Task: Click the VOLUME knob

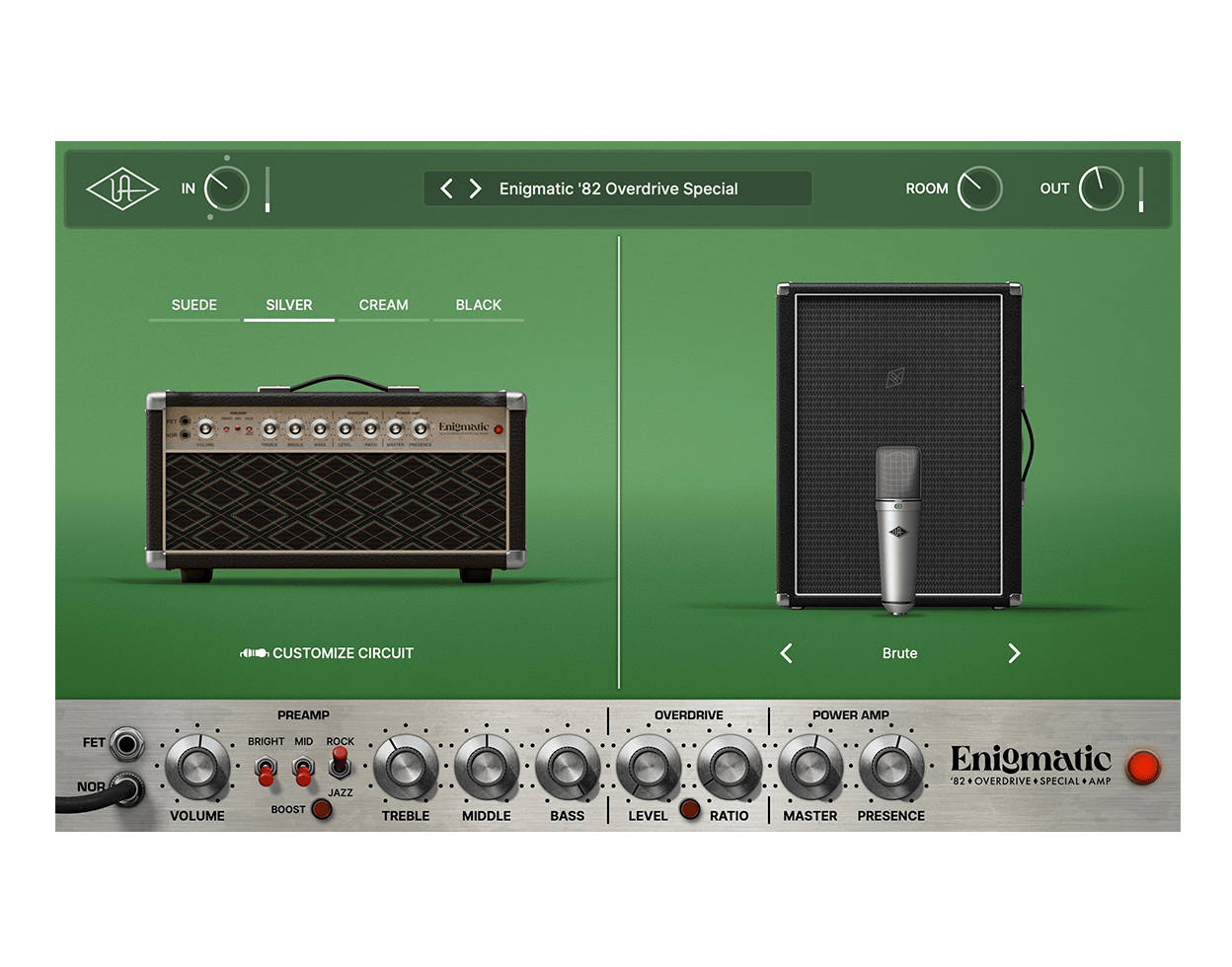Action: click(197, 768)
